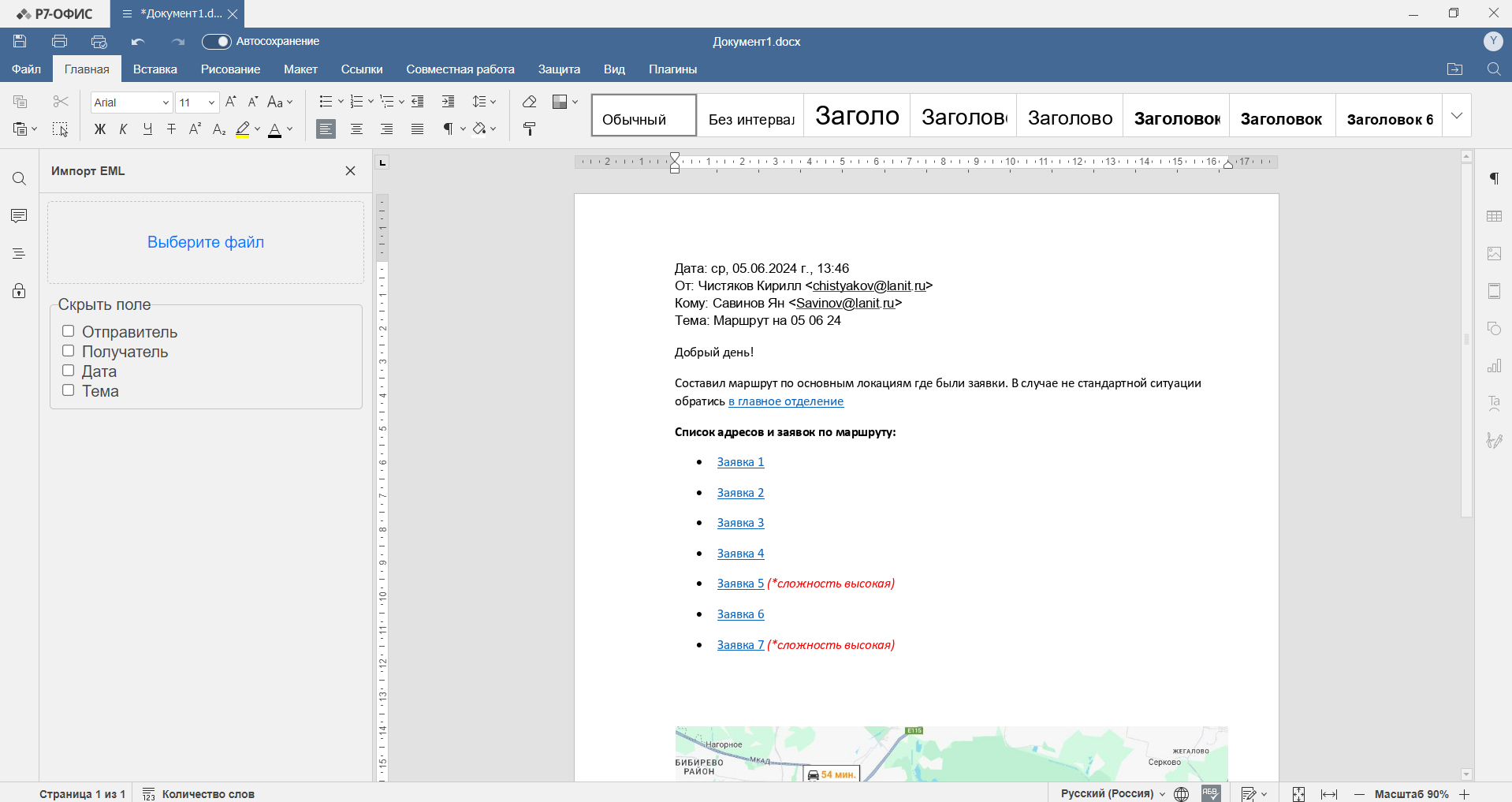Click the font color swatch
1512x802 pixels.
pyautogui.click(x=274, y=129)
